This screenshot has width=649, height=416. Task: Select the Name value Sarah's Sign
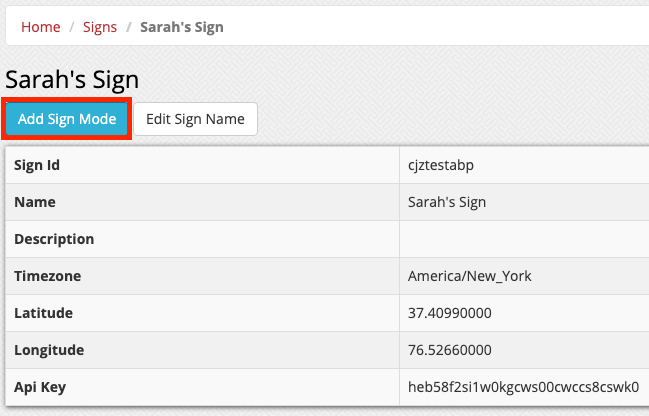447,202
